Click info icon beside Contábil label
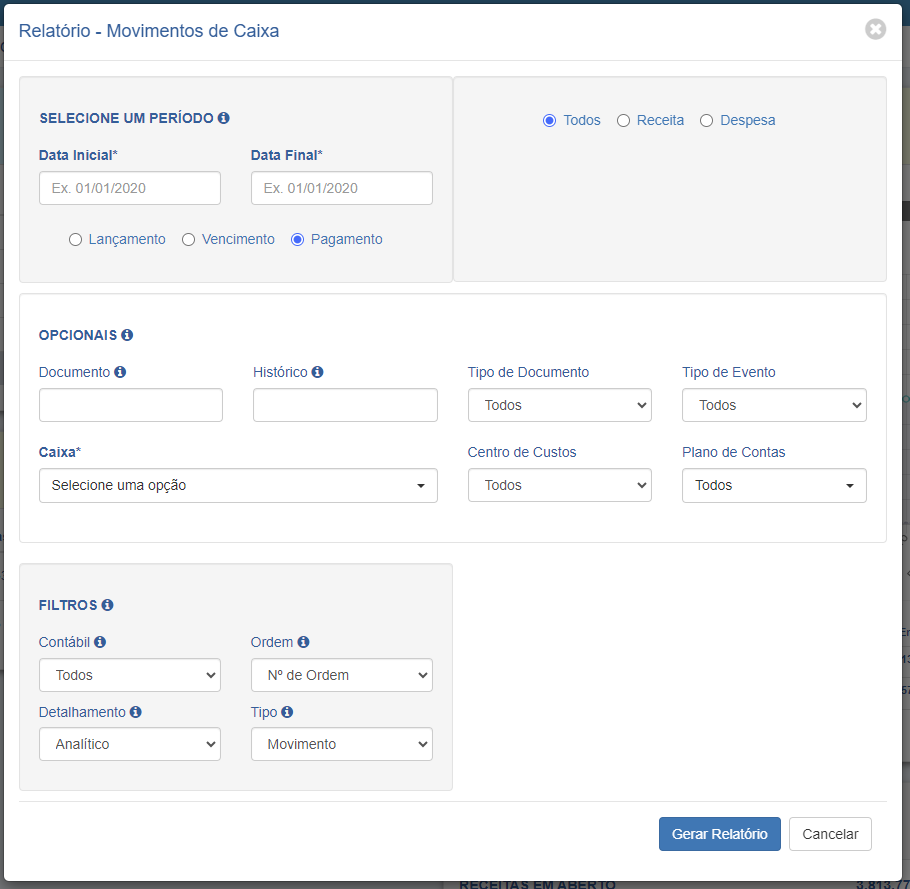This screenshot has height=889, width=910. (100, 642)
